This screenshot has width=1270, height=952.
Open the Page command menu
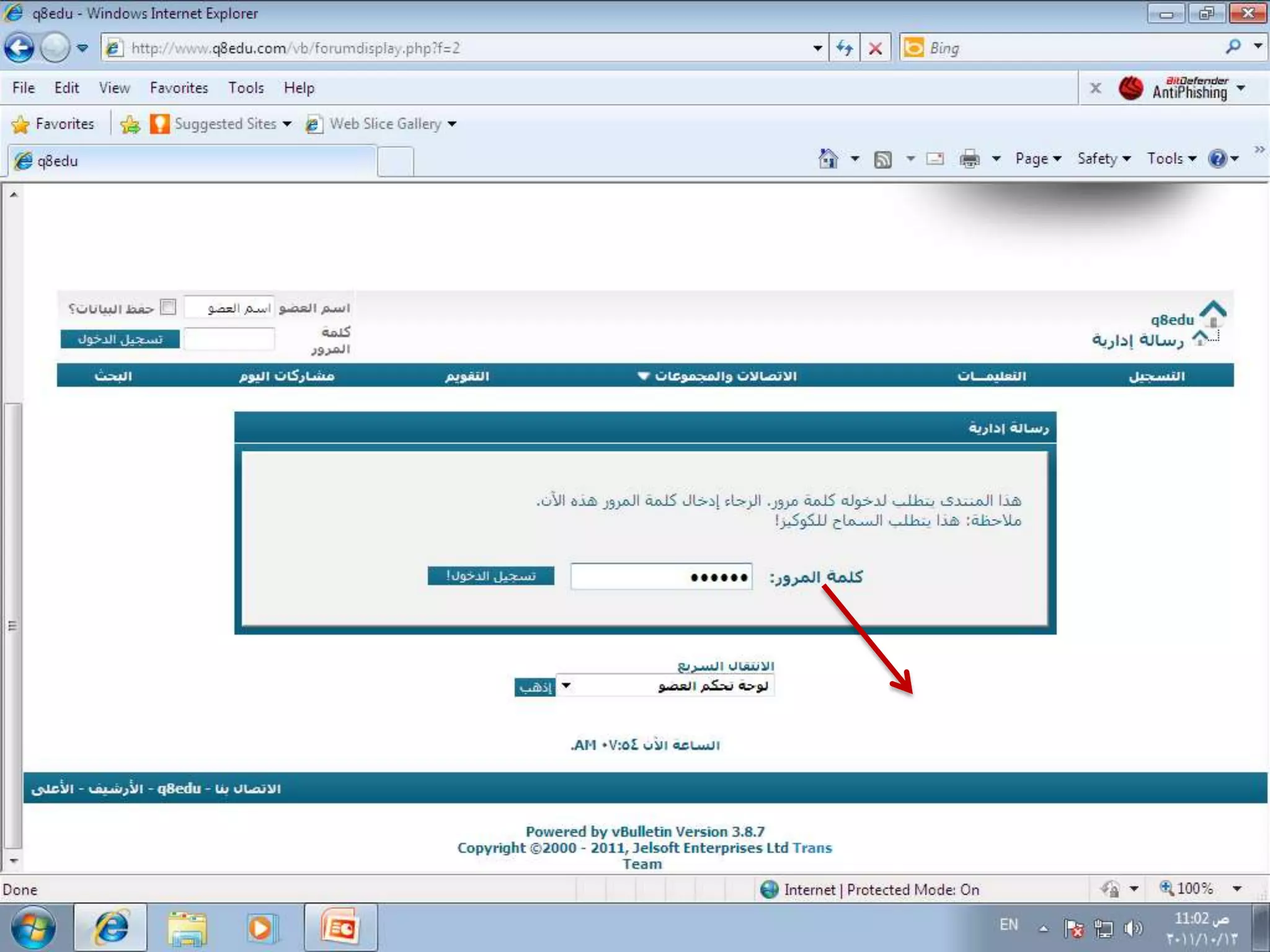pyautogui.click(x=1038, y=159)
